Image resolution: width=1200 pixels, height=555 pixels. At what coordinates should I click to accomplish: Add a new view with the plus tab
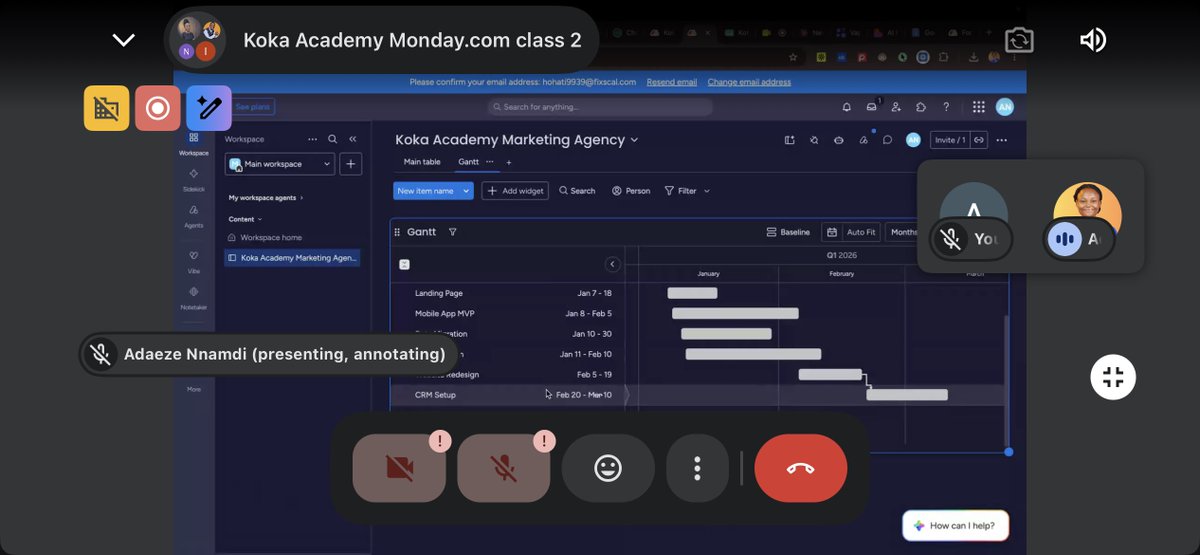(x=508, y=162)
